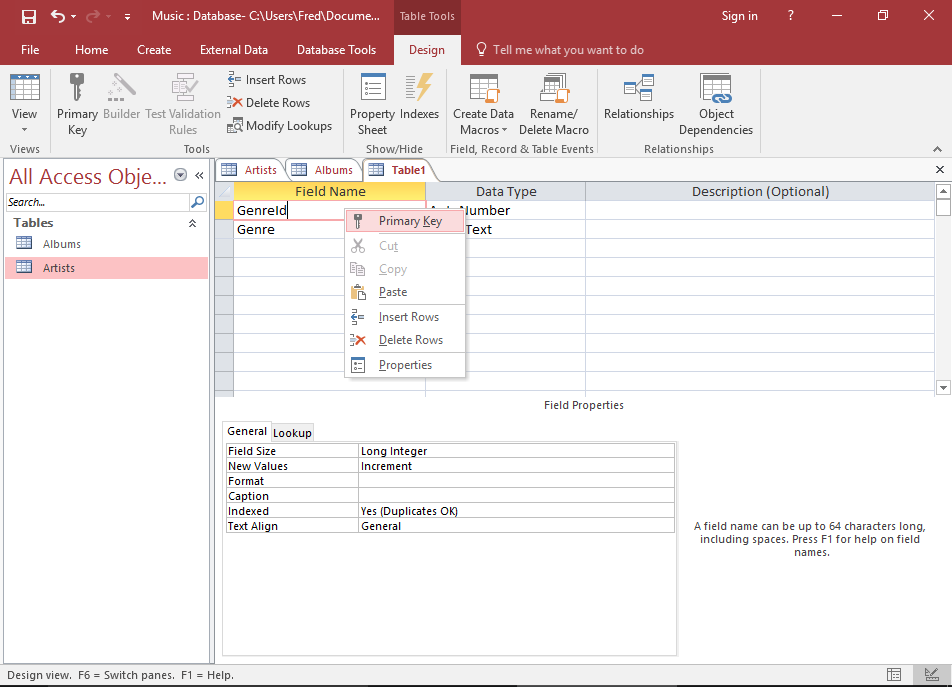
Task: Open Customize Quick Access Toolbar arrow
Action: click(127, 17)
